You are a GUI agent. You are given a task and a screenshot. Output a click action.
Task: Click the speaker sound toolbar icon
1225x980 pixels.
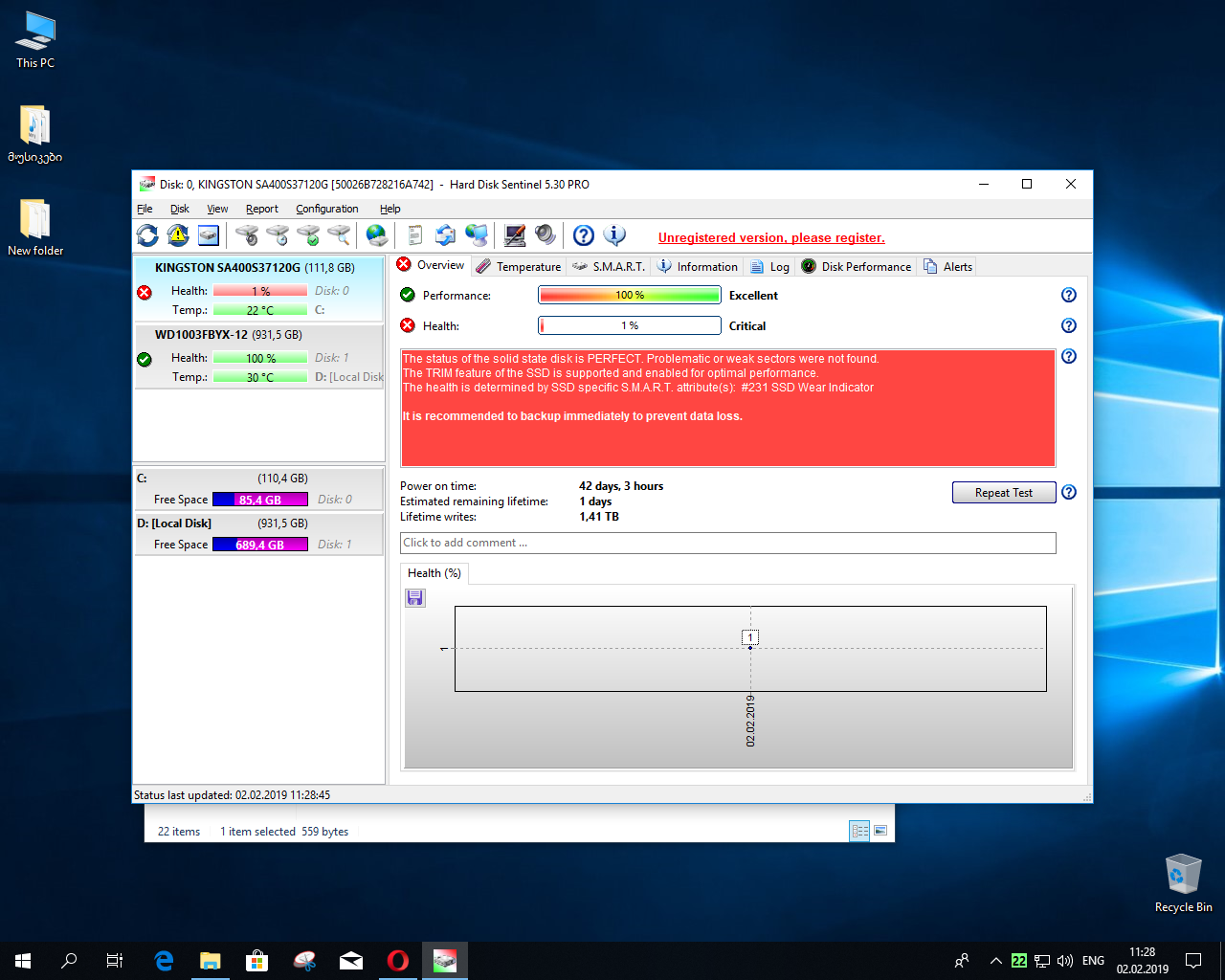point(546,235)
